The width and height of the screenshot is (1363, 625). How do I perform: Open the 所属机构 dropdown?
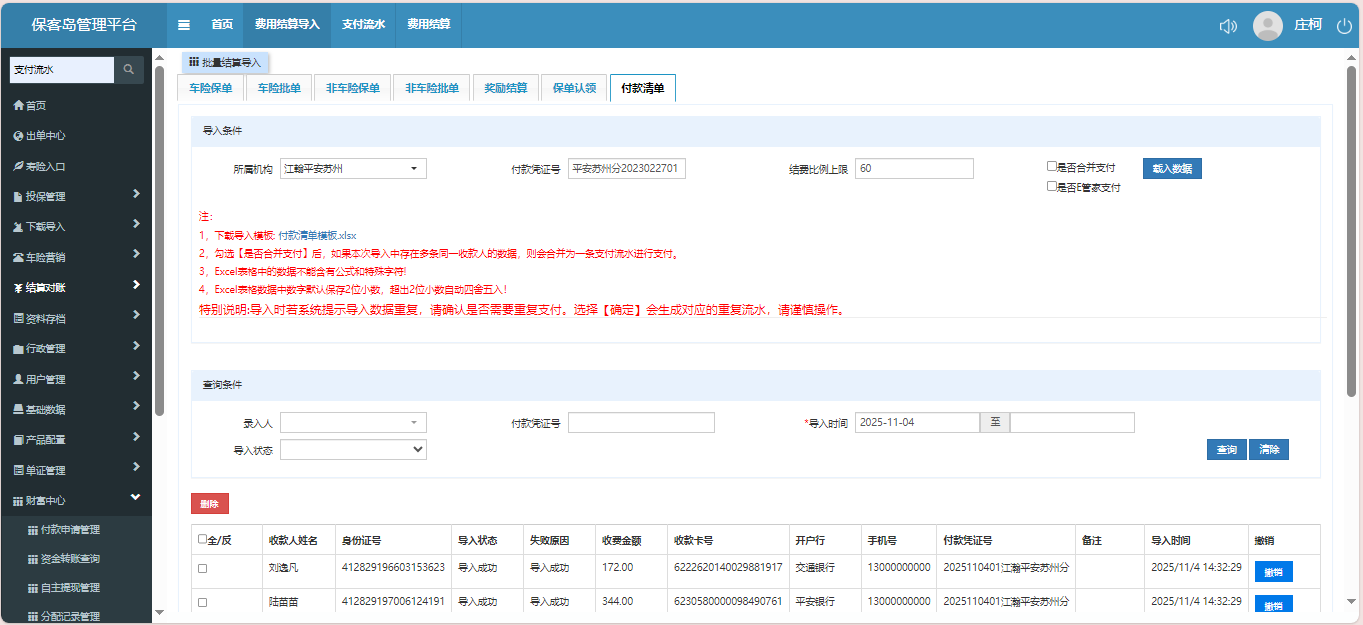[x=353, y=169]
